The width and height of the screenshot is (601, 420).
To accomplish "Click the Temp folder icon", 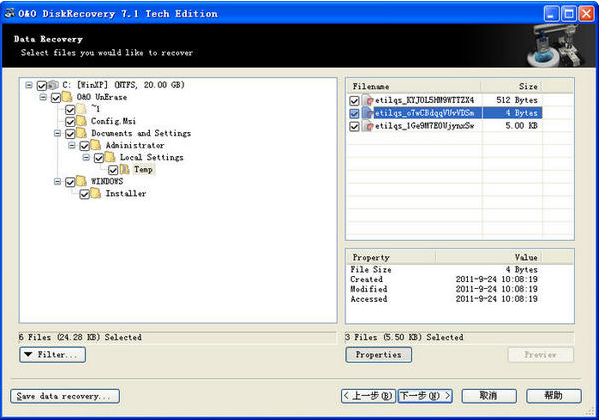I will pos(124,169).
